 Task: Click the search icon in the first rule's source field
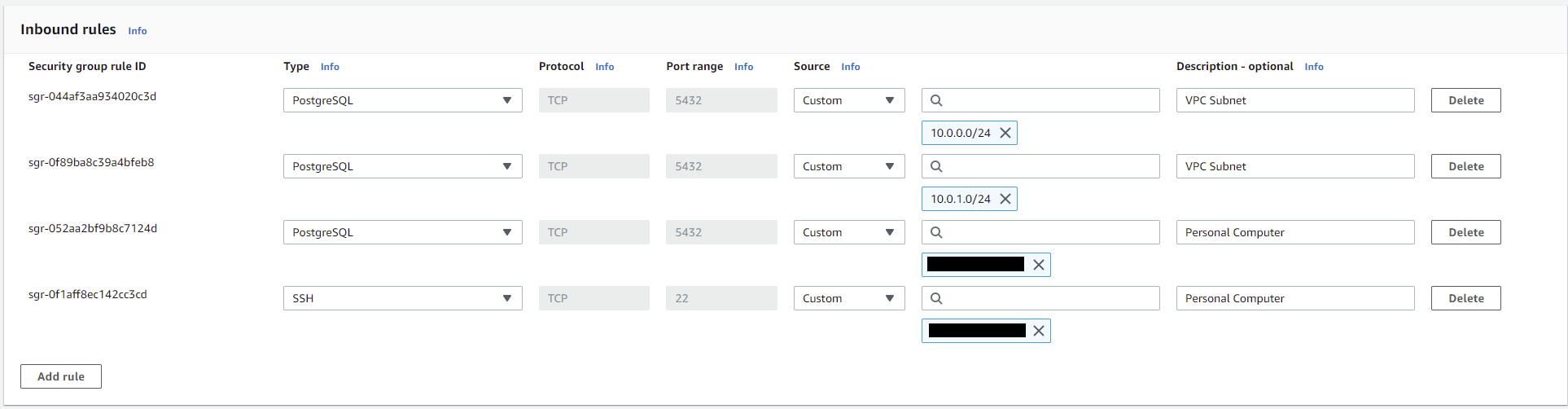pyautogui.click(x=936, y=100)
